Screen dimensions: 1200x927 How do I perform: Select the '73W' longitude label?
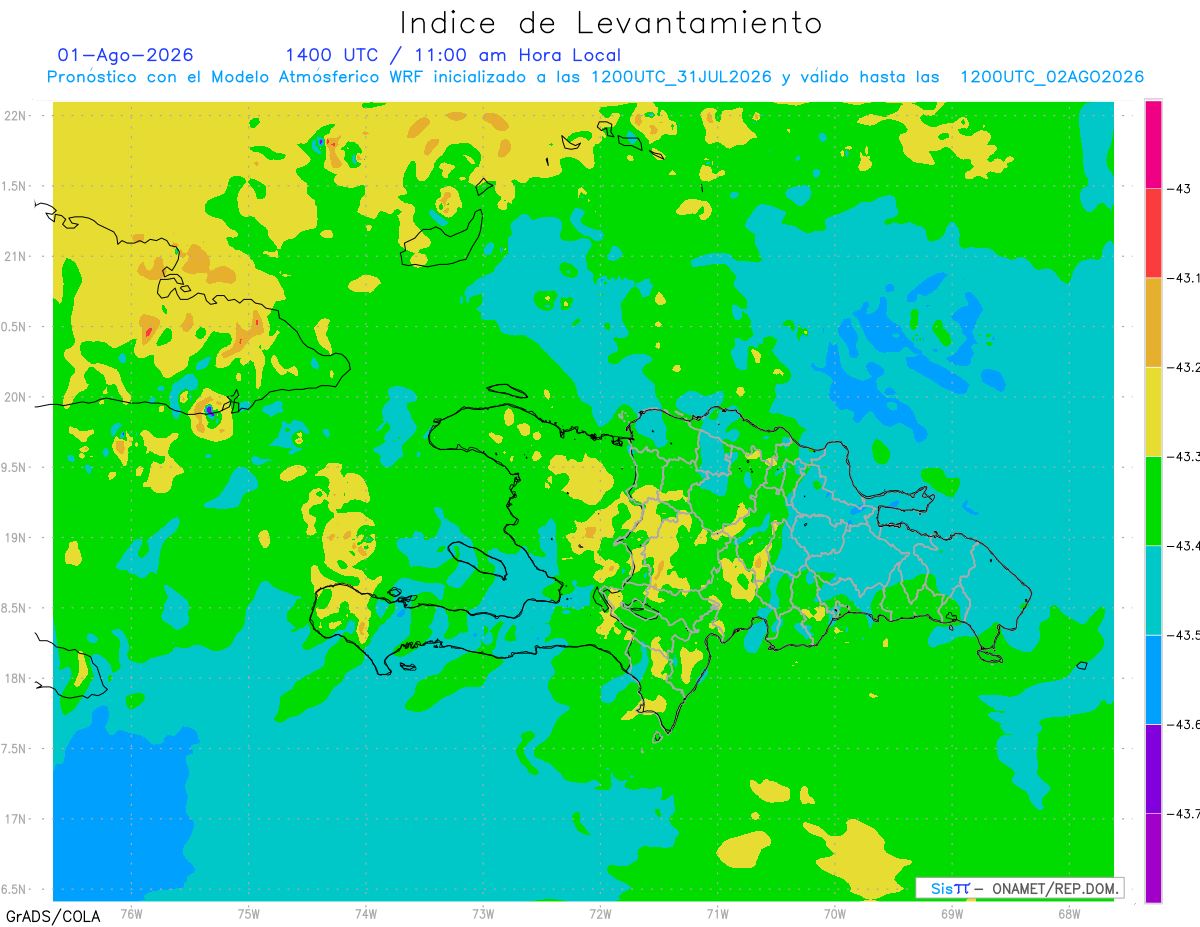point(483,913)
